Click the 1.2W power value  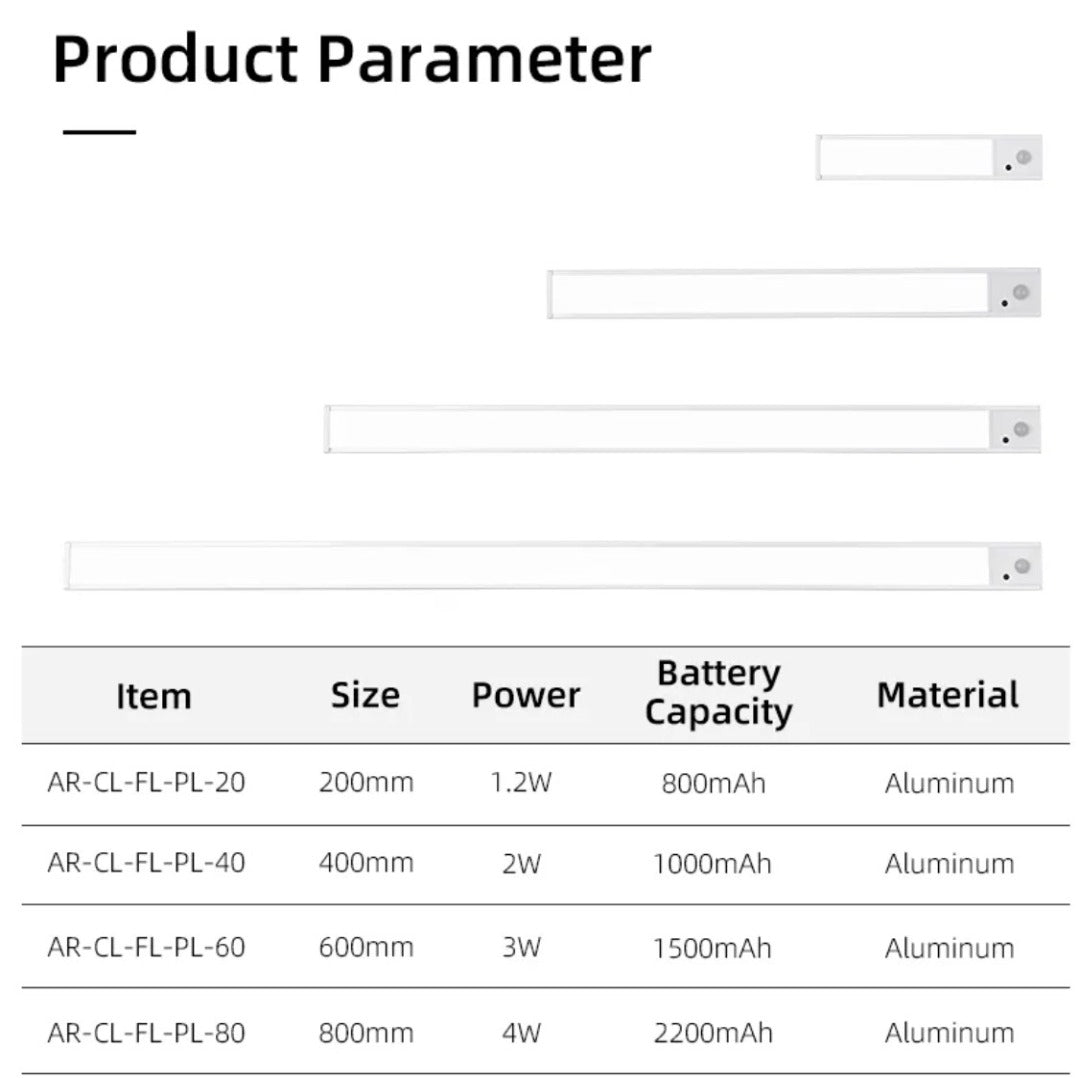[521, 782]
